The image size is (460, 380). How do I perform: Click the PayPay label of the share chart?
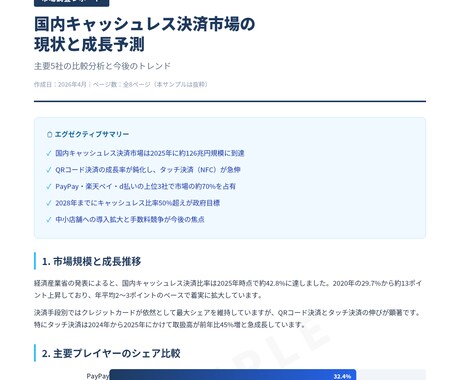coord(98,376)
